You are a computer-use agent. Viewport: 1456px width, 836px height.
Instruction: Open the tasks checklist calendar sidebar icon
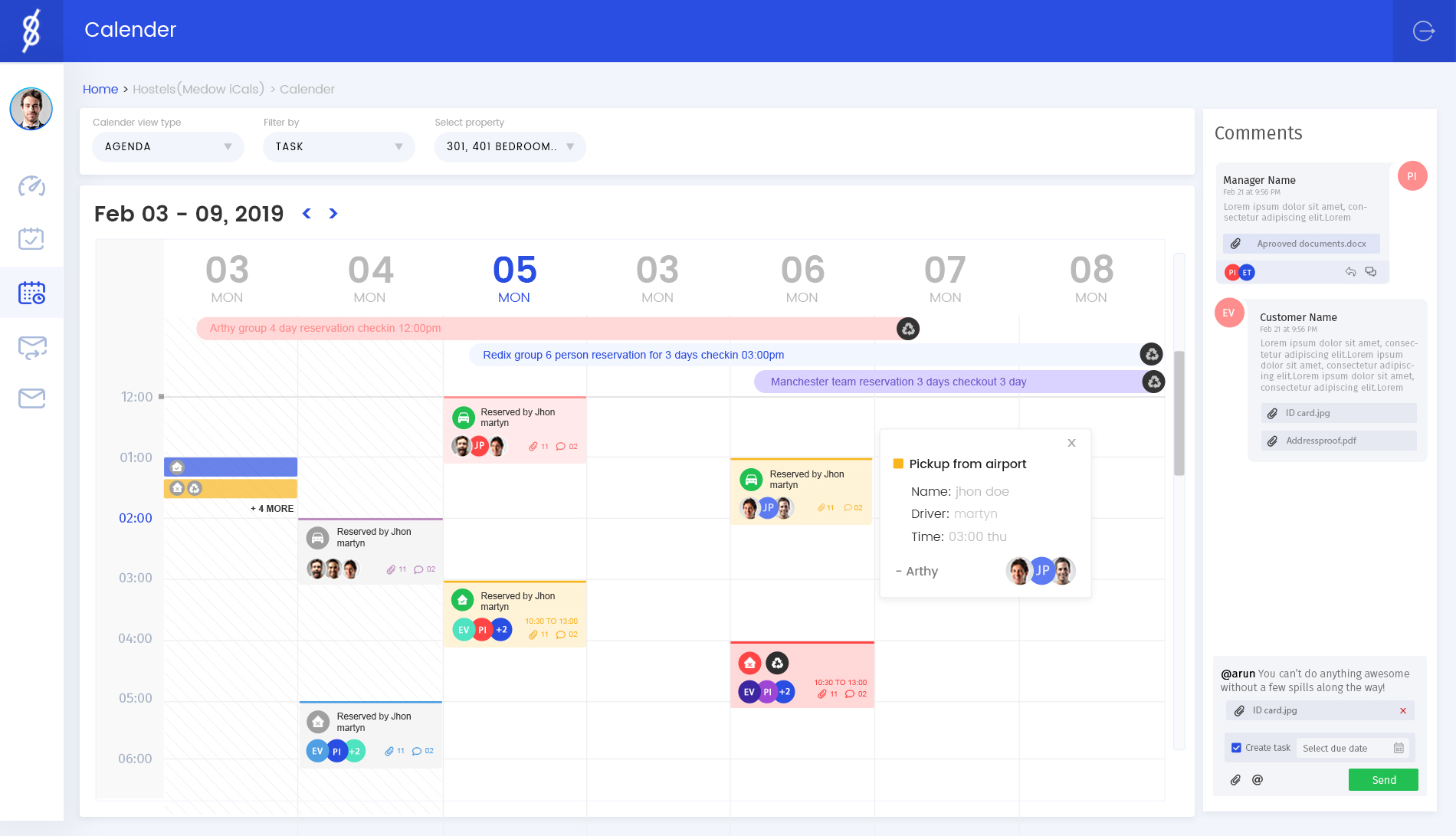click(x=31, y=239)
